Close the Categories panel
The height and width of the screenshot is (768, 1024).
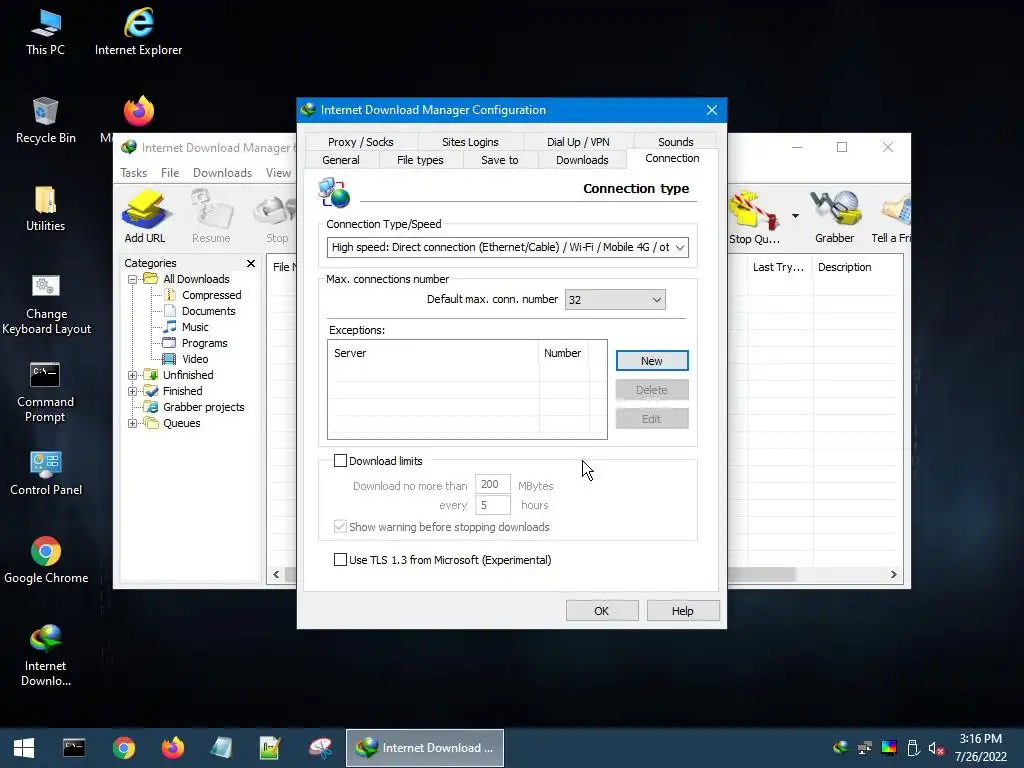click(x=251, y=263)
